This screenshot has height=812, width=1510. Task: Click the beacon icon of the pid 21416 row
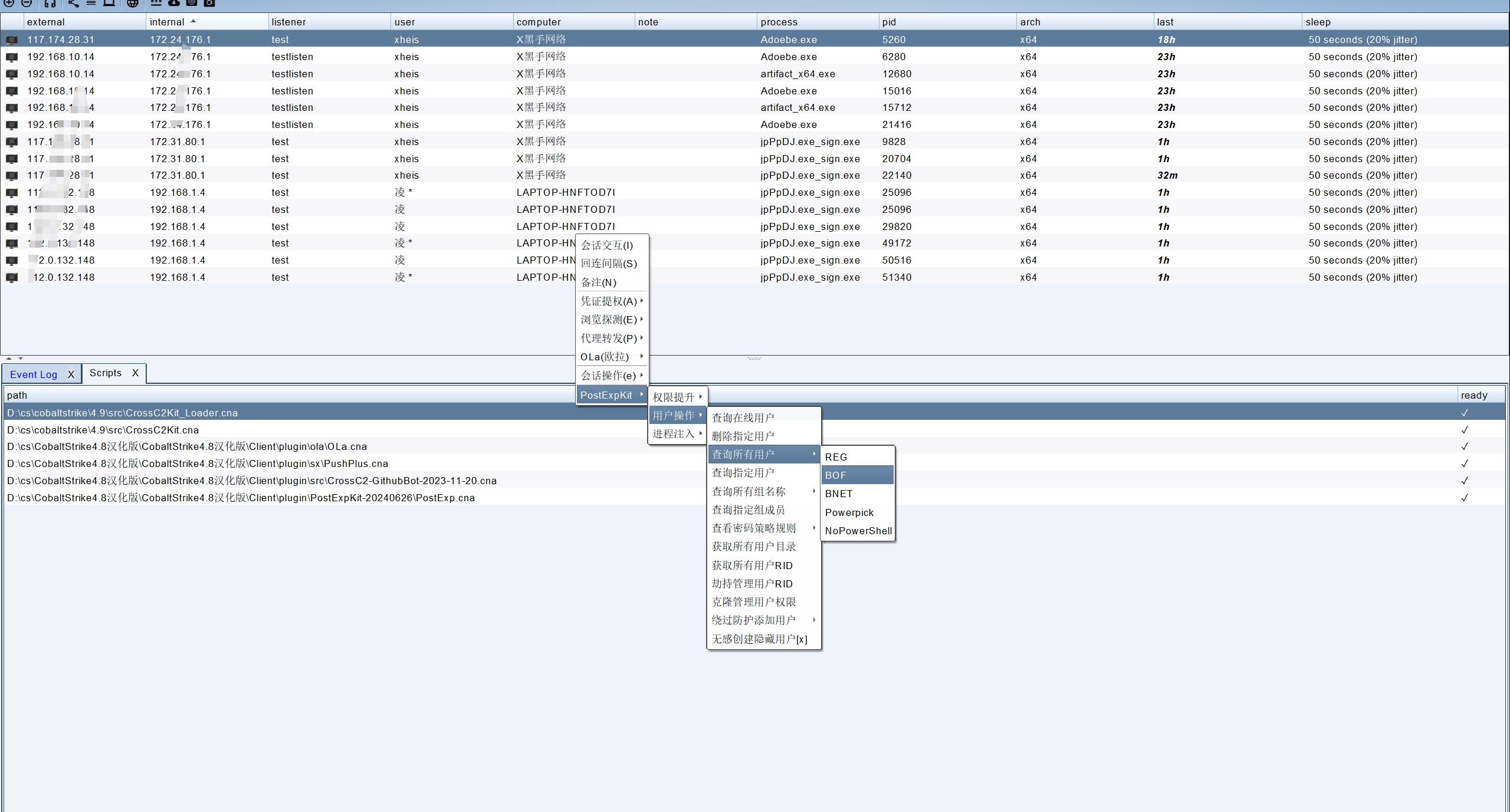[12, 125]
